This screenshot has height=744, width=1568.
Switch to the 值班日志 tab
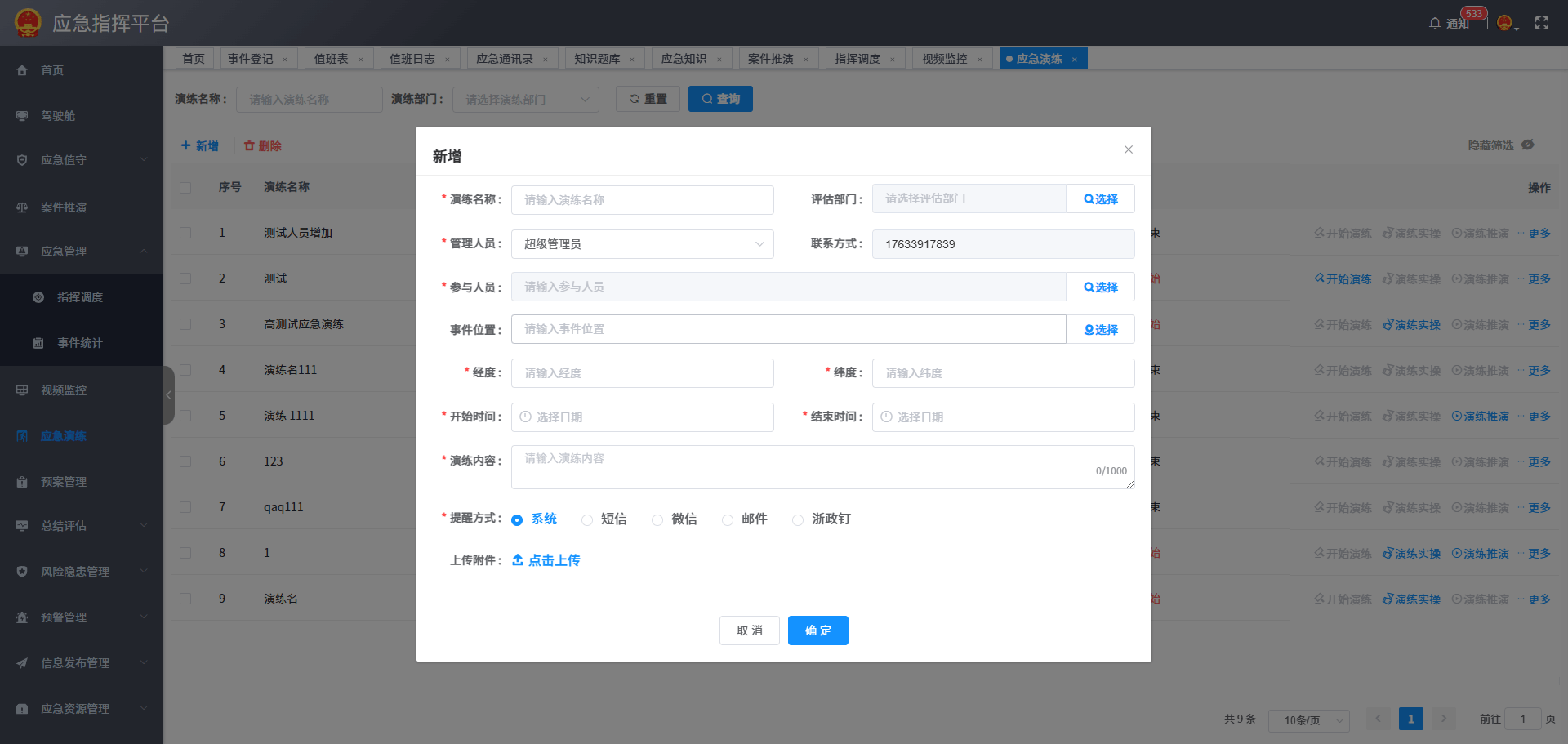(x=414, y=58)
